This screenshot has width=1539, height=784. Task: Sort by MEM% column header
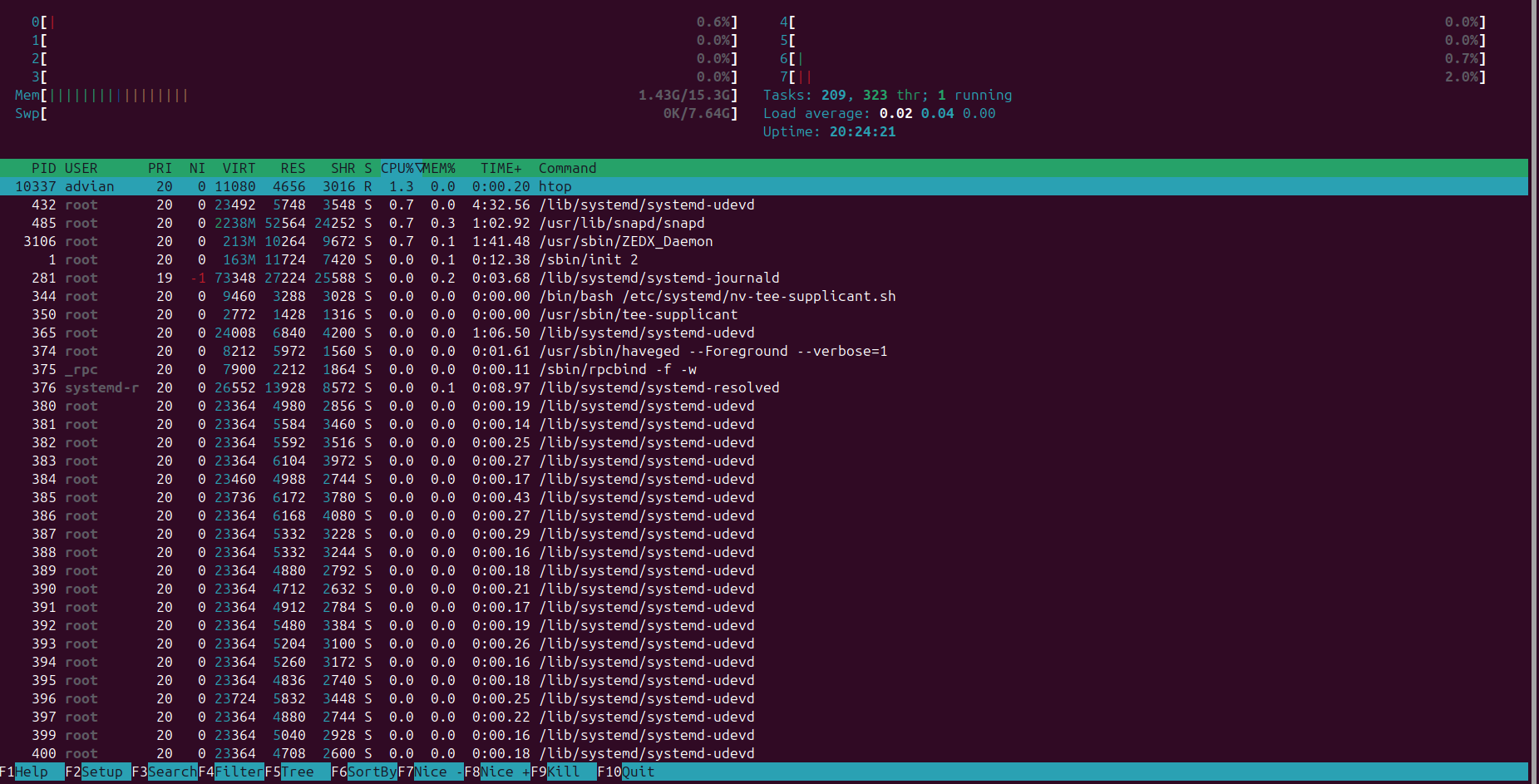[x=439, y=168]
